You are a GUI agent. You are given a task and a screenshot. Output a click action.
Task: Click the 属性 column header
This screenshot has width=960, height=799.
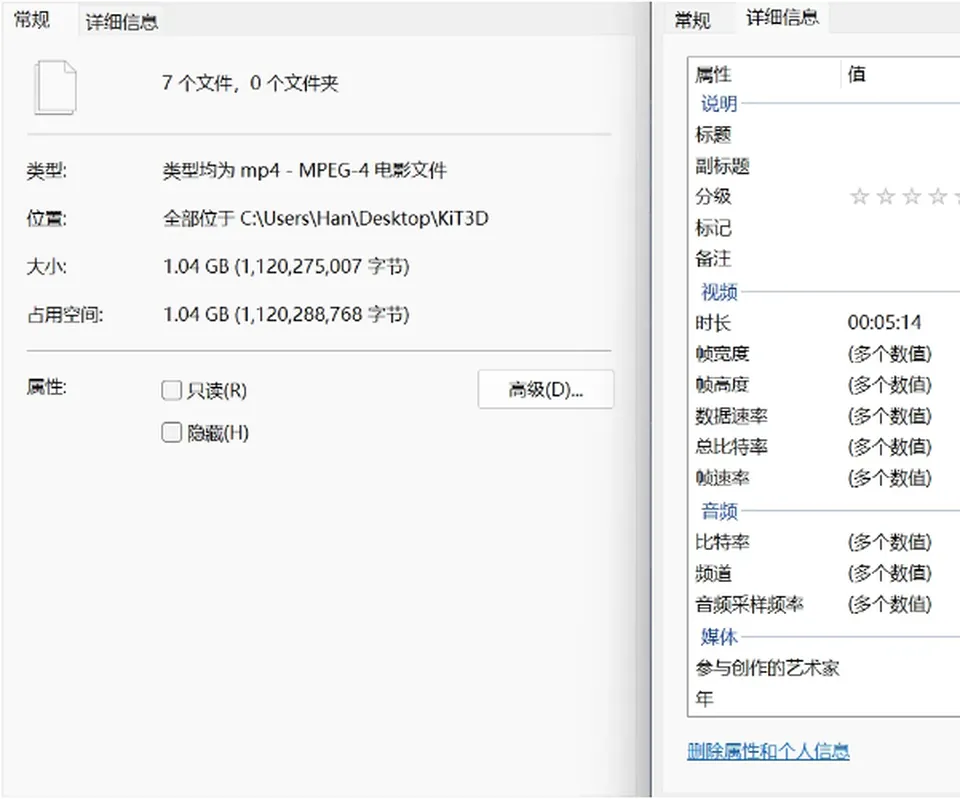pos(764,75)
